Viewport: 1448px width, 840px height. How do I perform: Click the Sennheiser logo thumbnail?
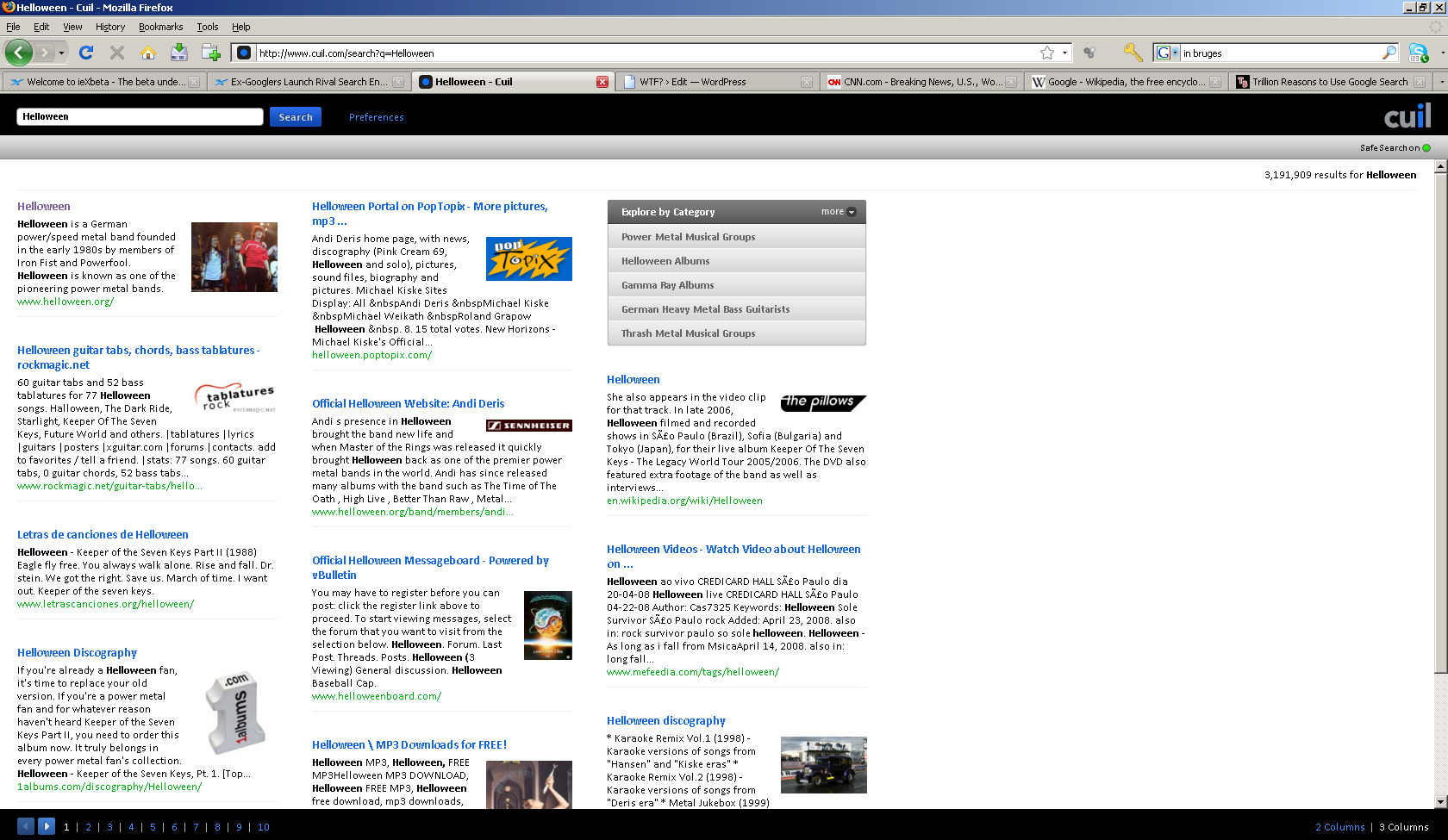(x=529, y=426)
